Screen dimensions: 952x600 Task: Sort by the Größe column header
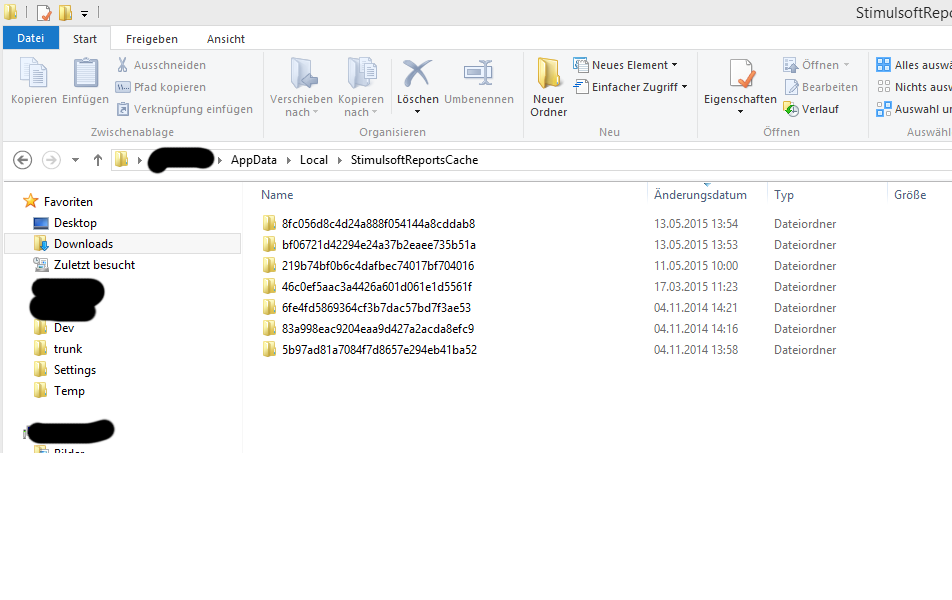point(910,195)
